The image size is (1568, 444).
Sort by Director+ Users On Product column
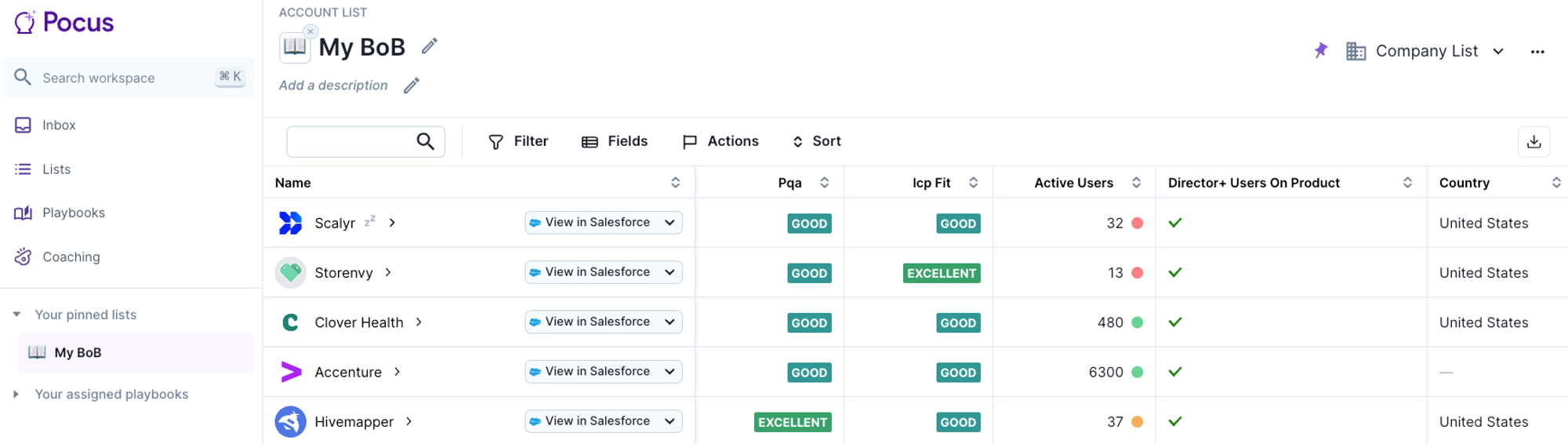(1407, 183)
